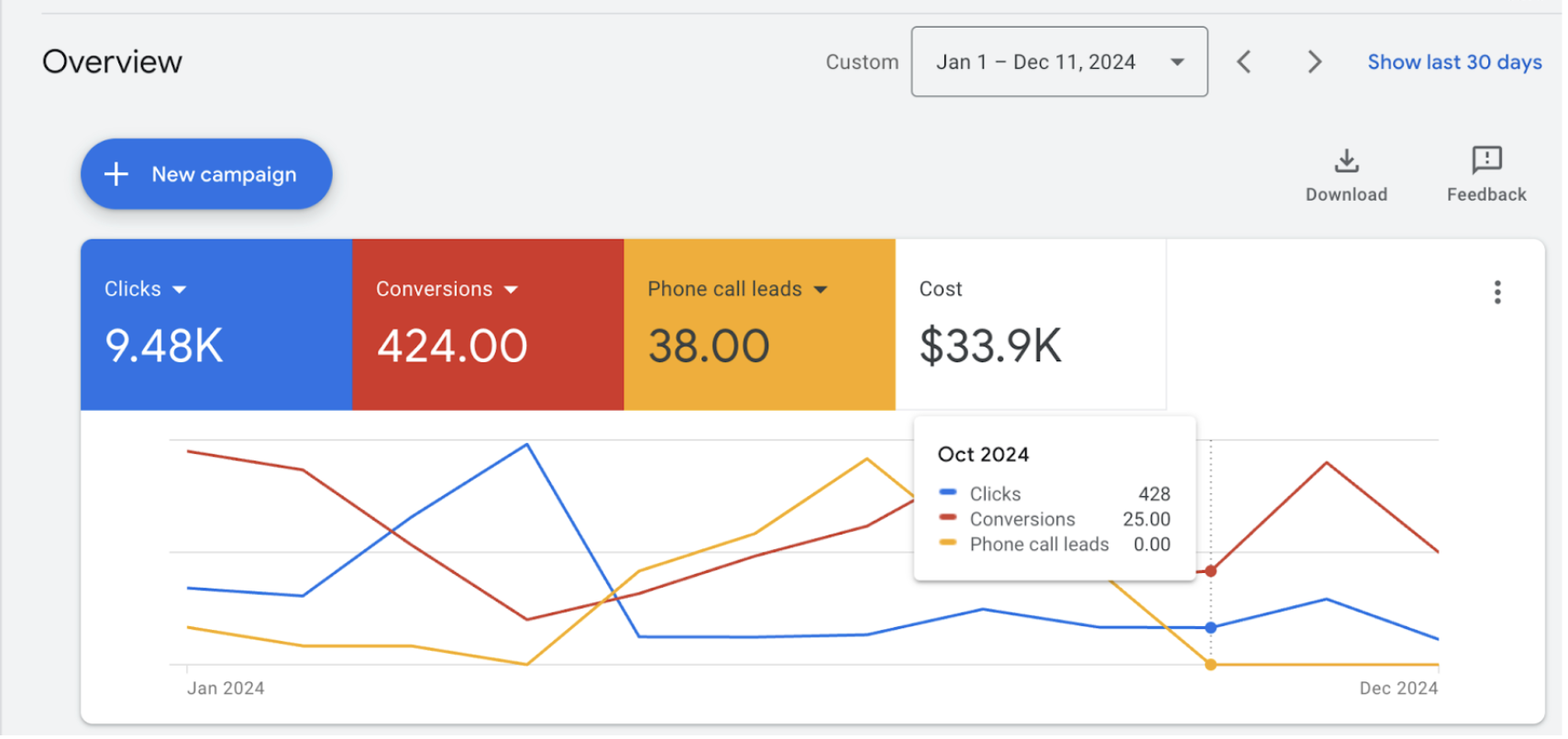Click the Overview heading
1568x739 pixels.
[112, 62]
